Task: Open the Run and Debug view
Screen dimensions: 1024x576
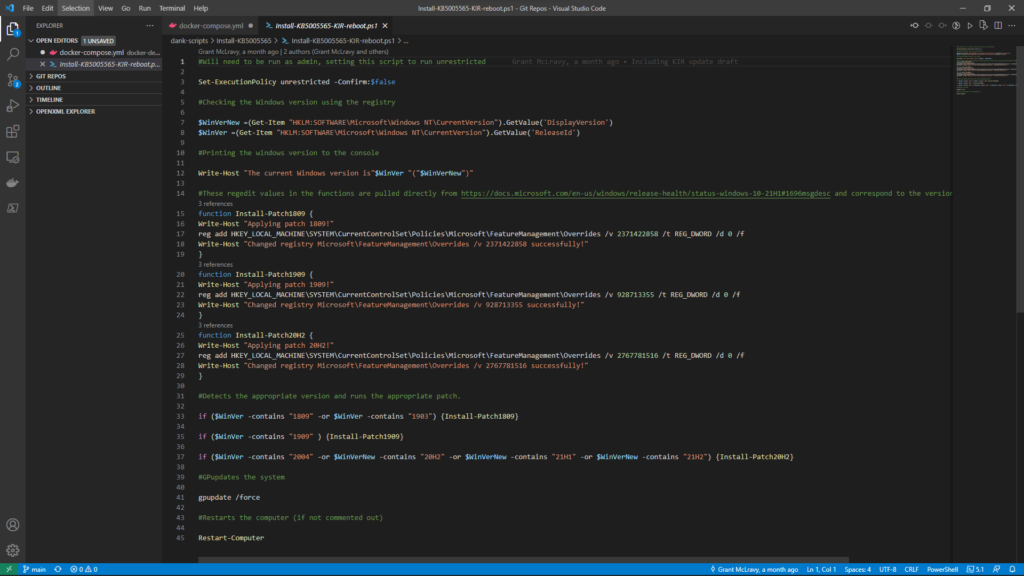Action: pyautogui.click(x=13, y=105)
